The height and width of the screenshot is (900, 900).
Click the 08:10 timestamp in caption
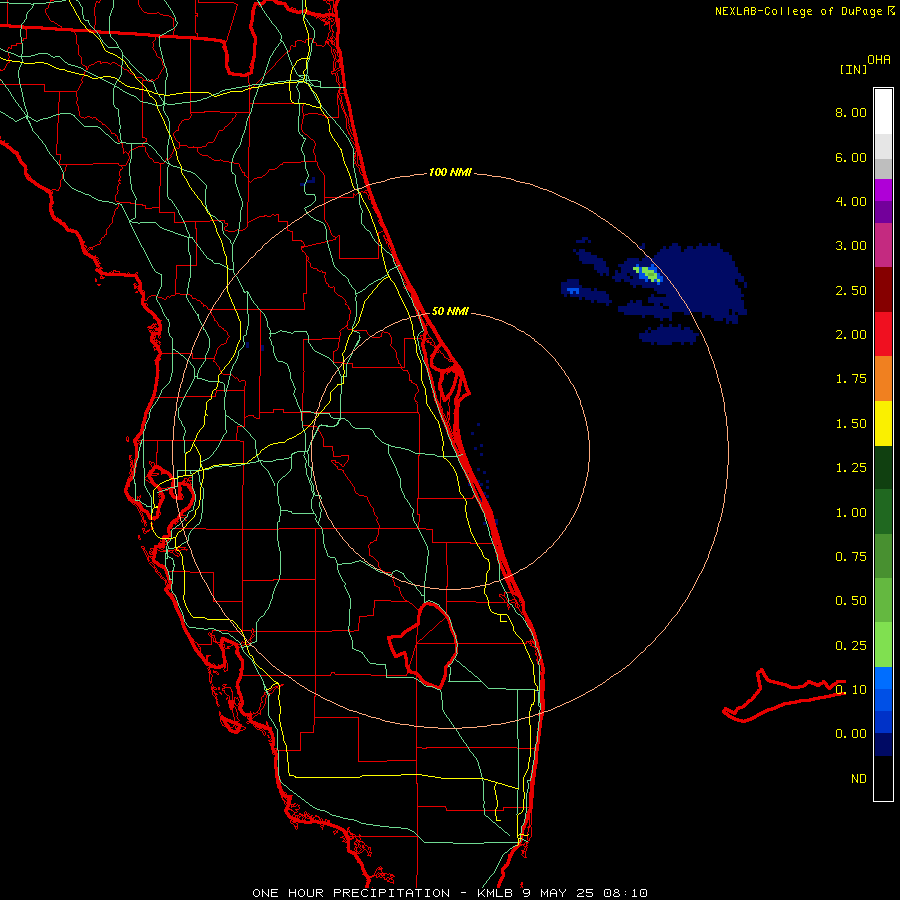click(626, 893)
